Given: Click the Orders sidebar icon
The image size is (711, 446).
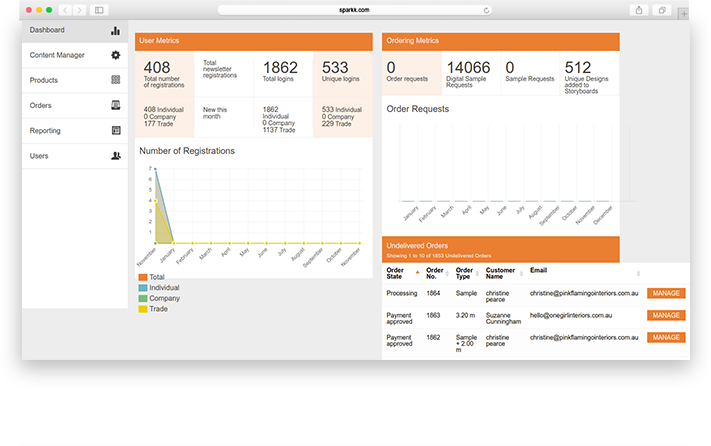Looking at the screenshot, I should 115,105.
